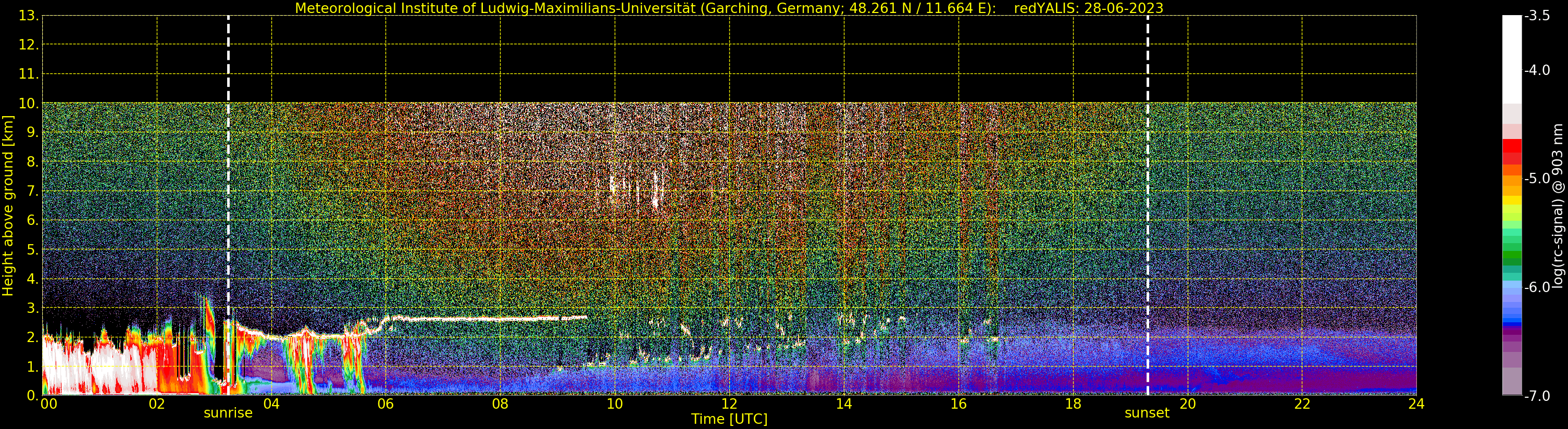Click the "4." tick on the height axis
This screenshot has height=429, width=1568.
[32, 279]
